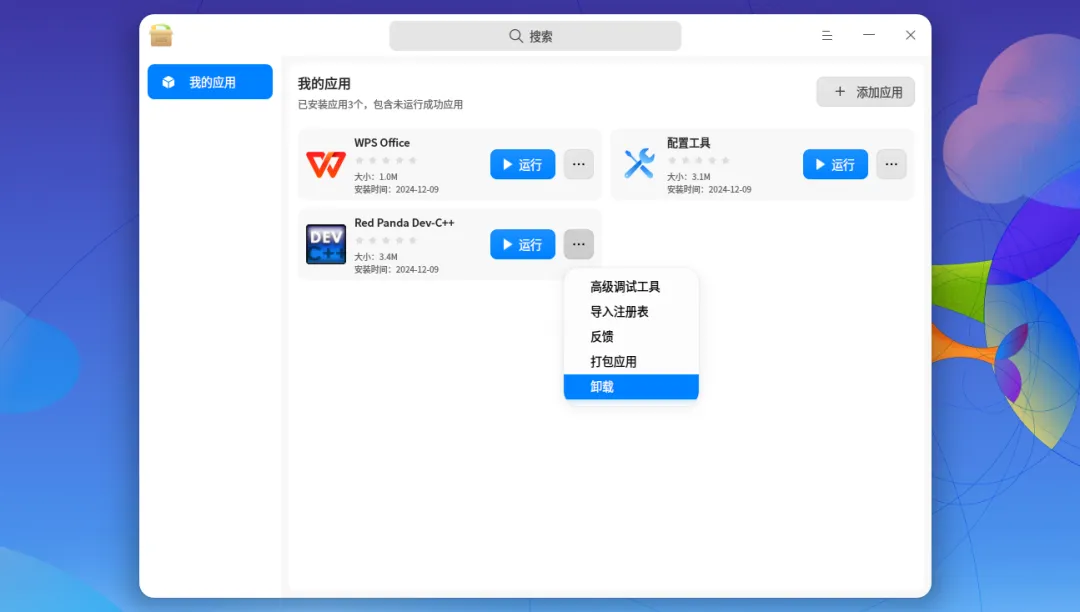The height and width of the screenshot is (612, 1080).
Task: Click the Red Panda Dev-C++ icon
Action: coord(326,244)
